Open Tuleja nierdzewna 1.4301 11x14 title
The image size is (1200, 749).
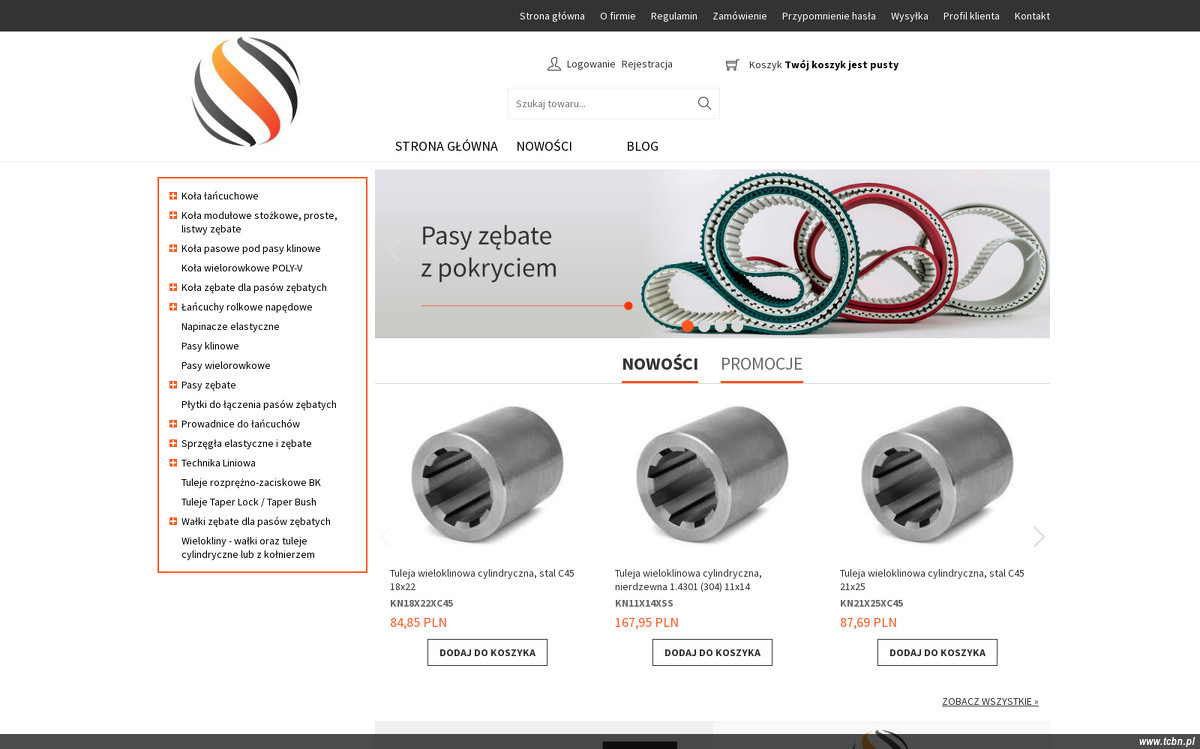688,580
